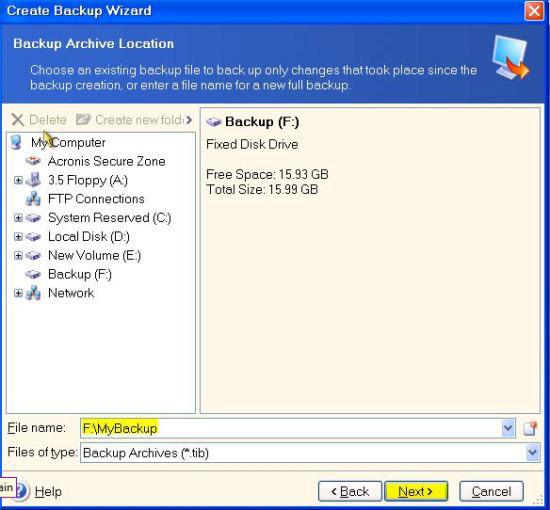Expand the Local Disk (D:) node
Image resolution: width=550 pixels, height=510 pixels.
18,237
